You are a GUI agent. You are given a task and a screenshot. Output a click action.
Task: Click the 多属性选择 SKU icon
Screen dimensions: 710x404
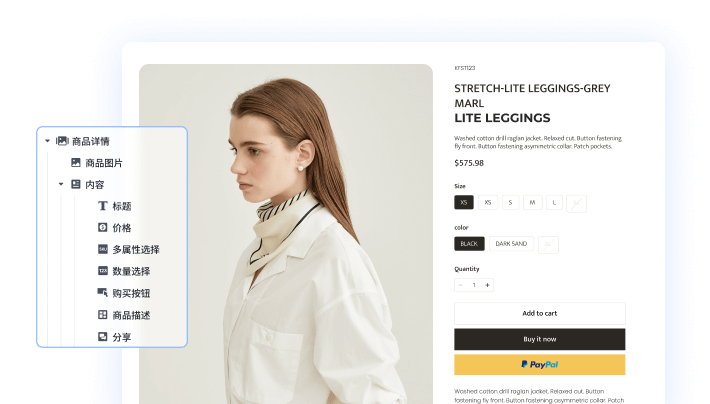103,249
